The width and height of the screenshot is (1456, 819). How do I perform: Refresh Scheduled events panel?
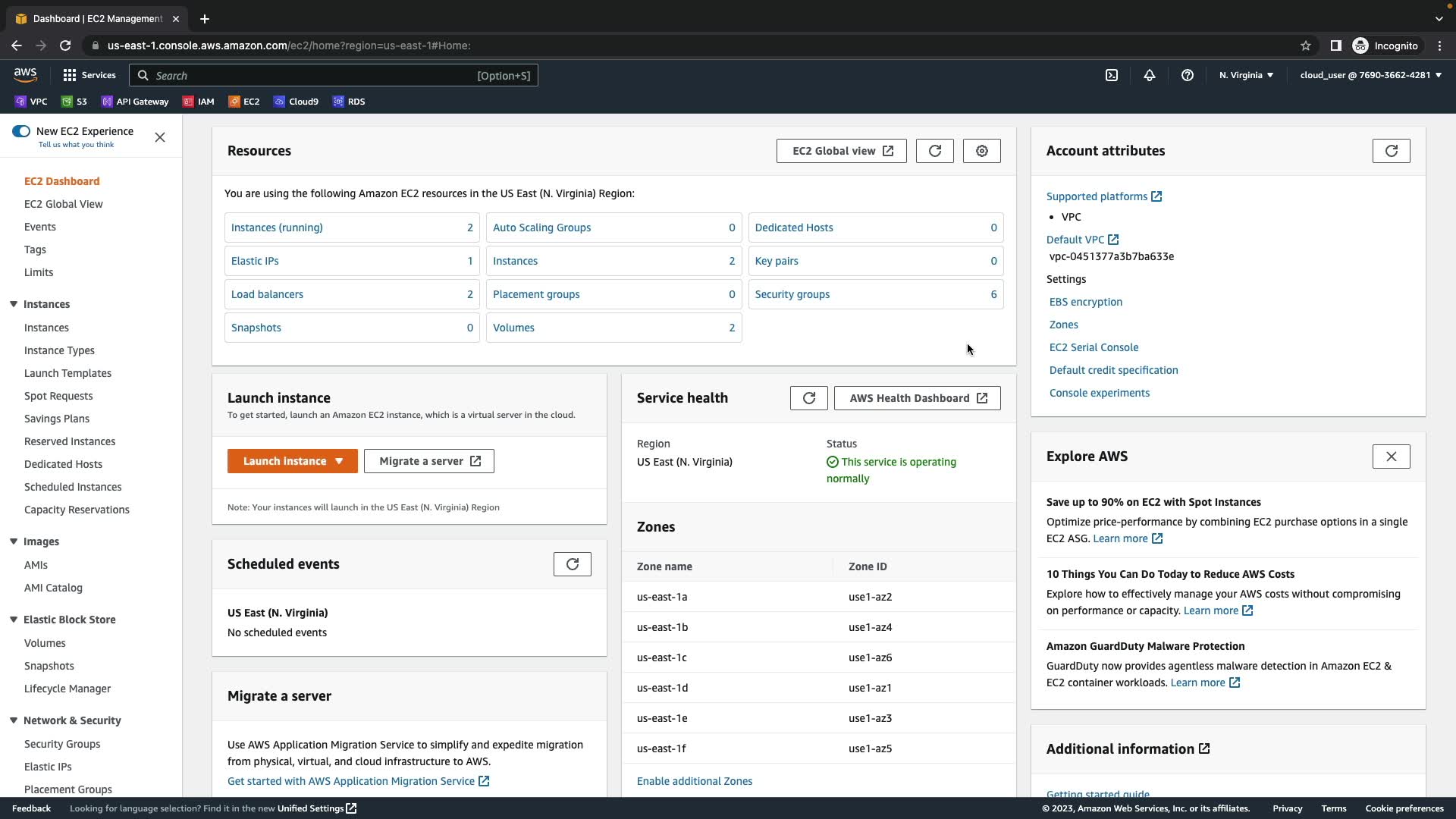[x=572, y=564]
